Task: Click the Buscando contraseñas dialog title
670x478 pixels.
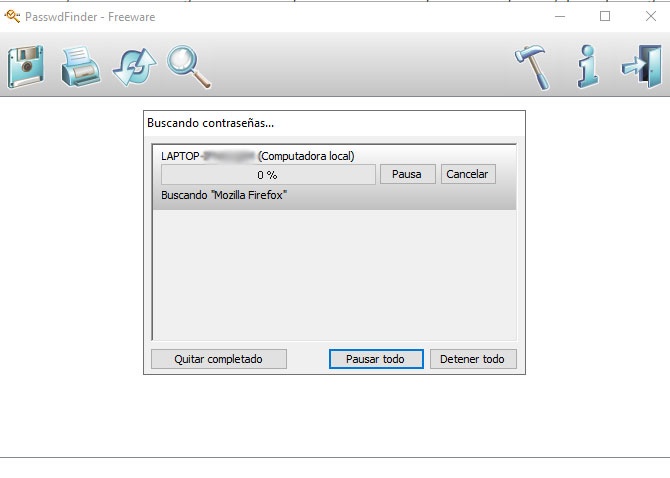Action: pyautogui.click(x=210, y=123)
